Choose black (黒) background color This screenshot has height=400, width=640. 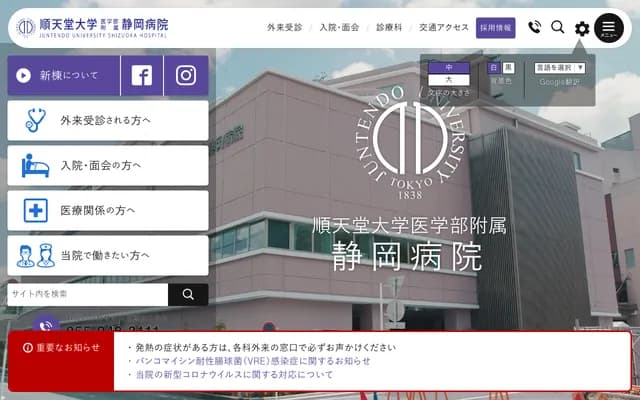click(508, 68)
